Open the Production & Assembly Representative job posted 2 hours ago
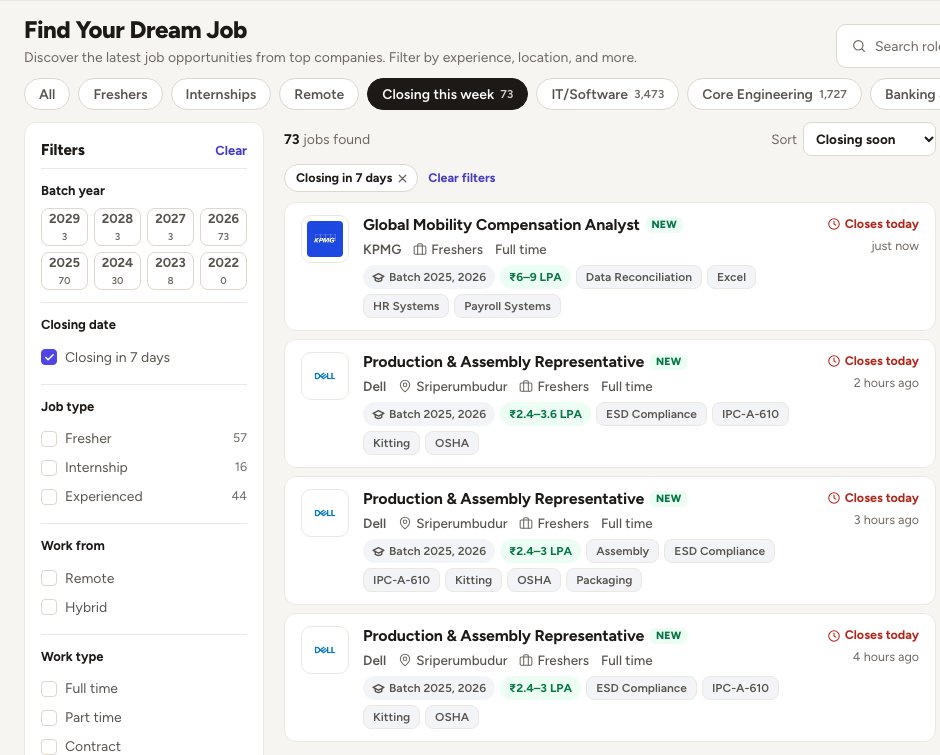 pyautogui.click(x=504, y=362)
